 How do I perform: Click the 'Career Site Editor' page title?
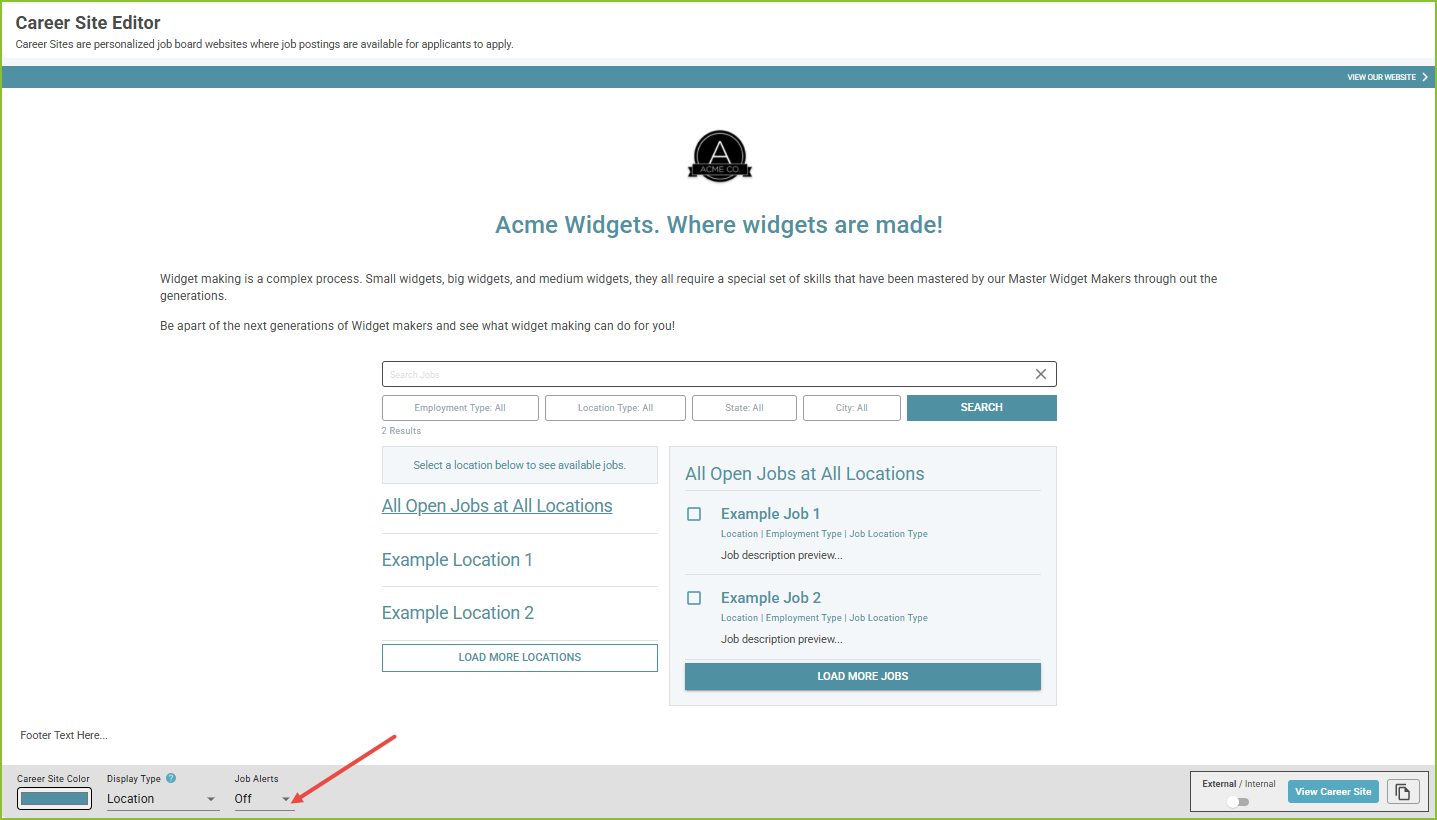pos(88,23)
